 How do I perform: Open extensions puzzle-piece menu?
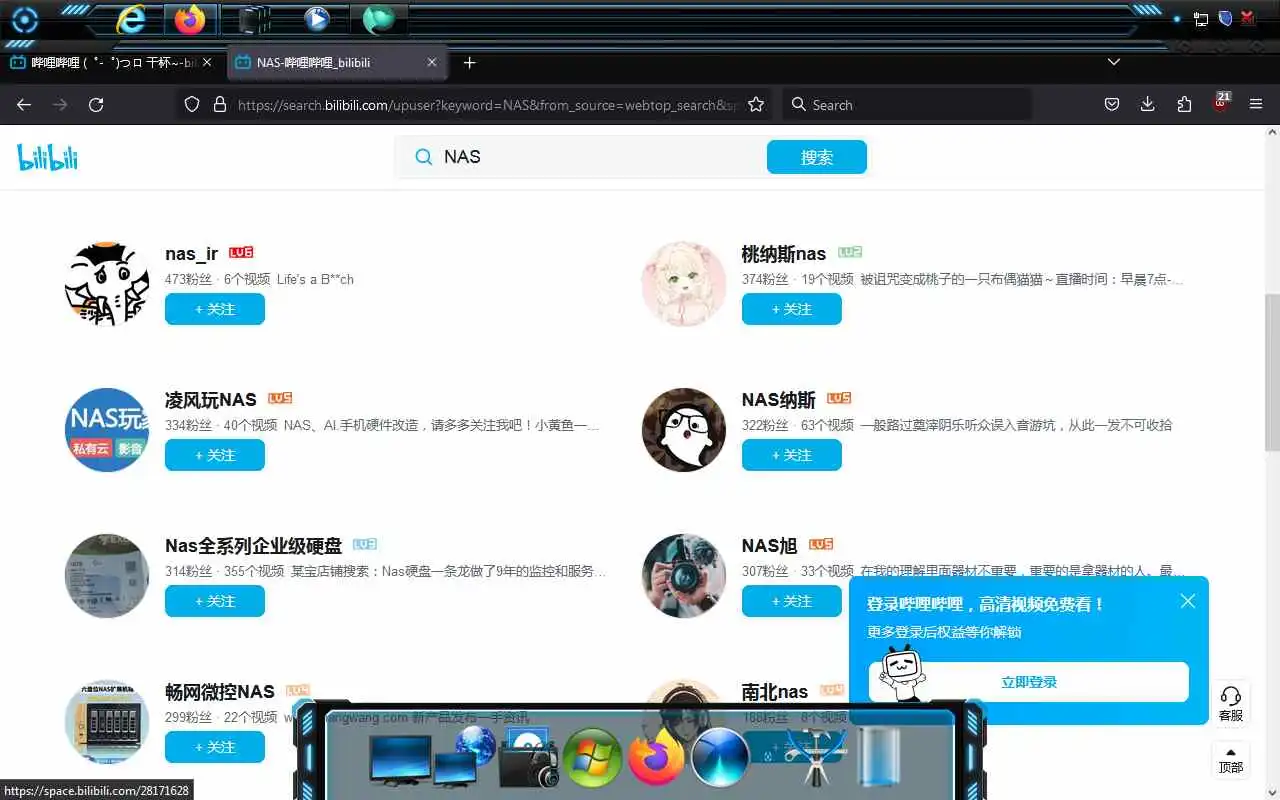point(1184,105)
